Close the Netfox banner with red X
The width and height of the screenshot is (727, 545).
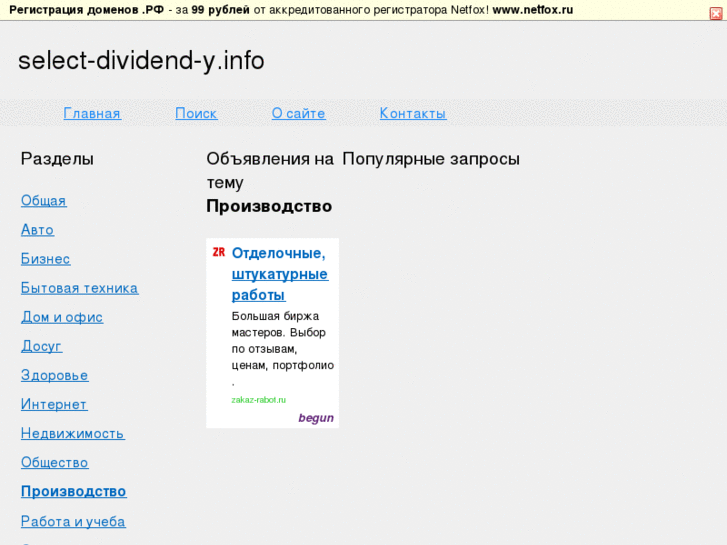click(x=716, y=14)
